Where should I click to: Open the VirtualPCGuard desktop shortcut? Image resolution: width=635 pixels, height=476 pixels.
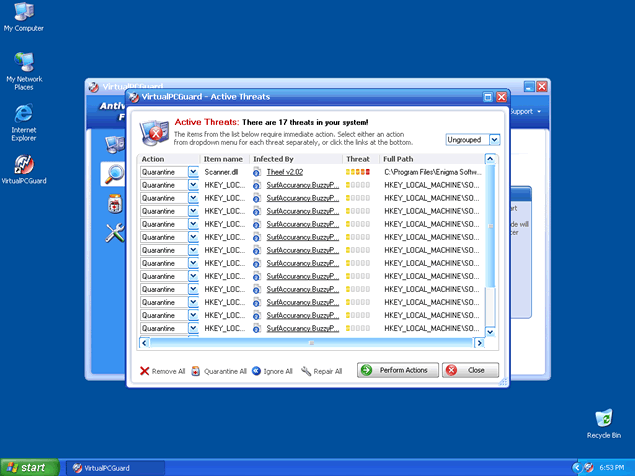tap(23, 166)
